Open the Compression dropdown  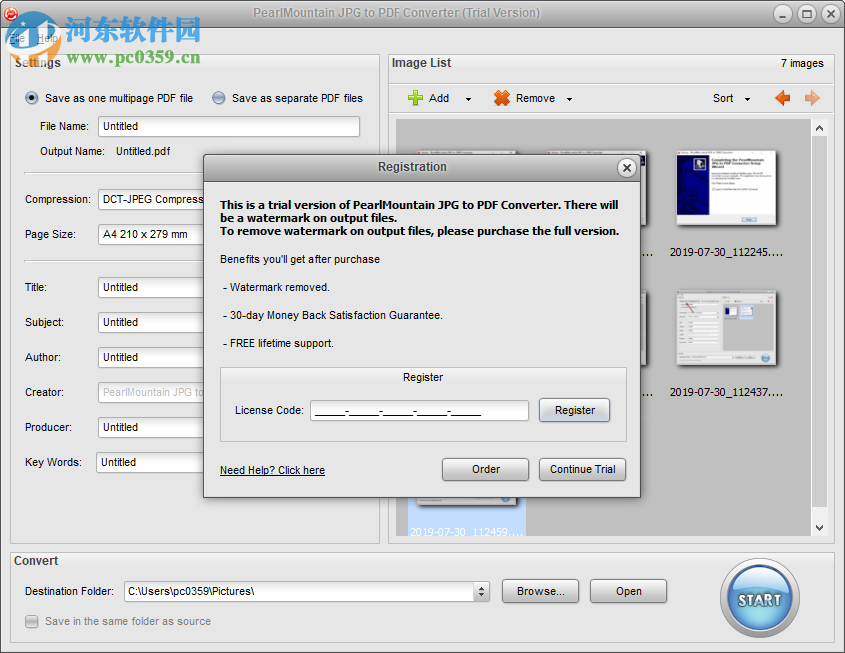[151, 199]
